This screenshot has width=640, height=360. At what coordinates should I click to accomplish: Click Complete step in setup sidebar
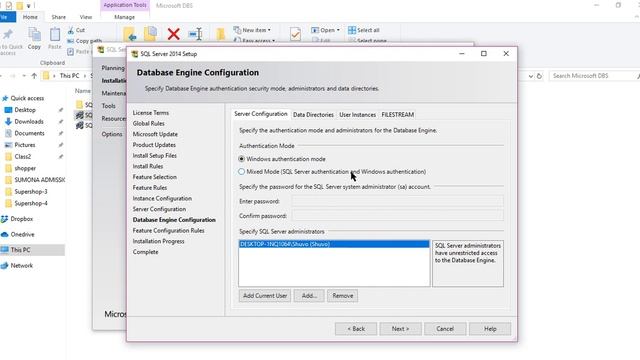tap(145, 252)
